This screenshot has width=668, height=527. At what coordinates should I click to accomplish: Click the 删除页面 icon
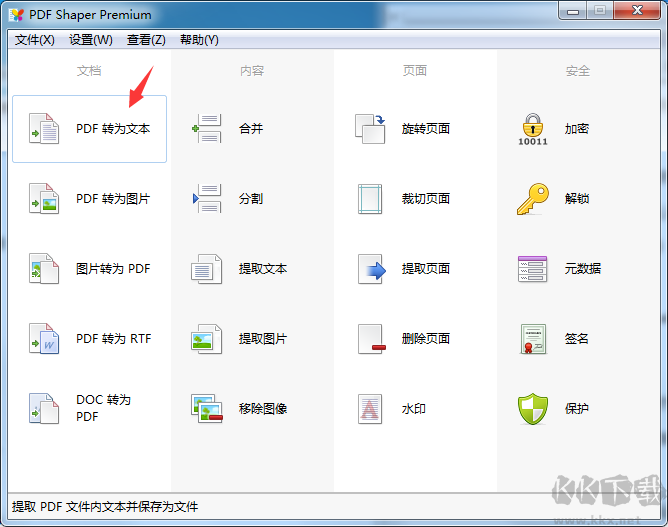coord(371,339)
